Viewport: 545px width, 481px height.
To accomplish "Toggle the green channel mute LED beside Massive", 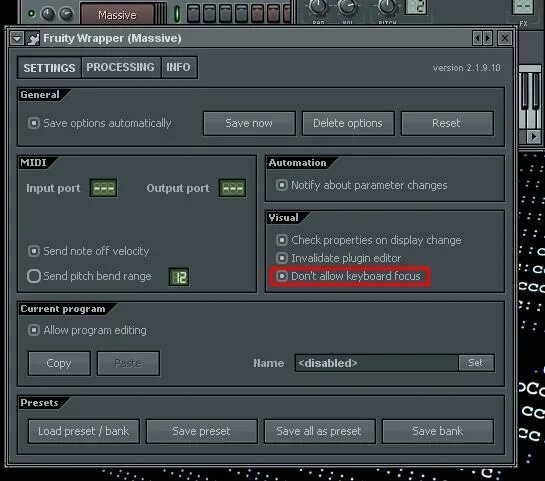I will [31, 14].
